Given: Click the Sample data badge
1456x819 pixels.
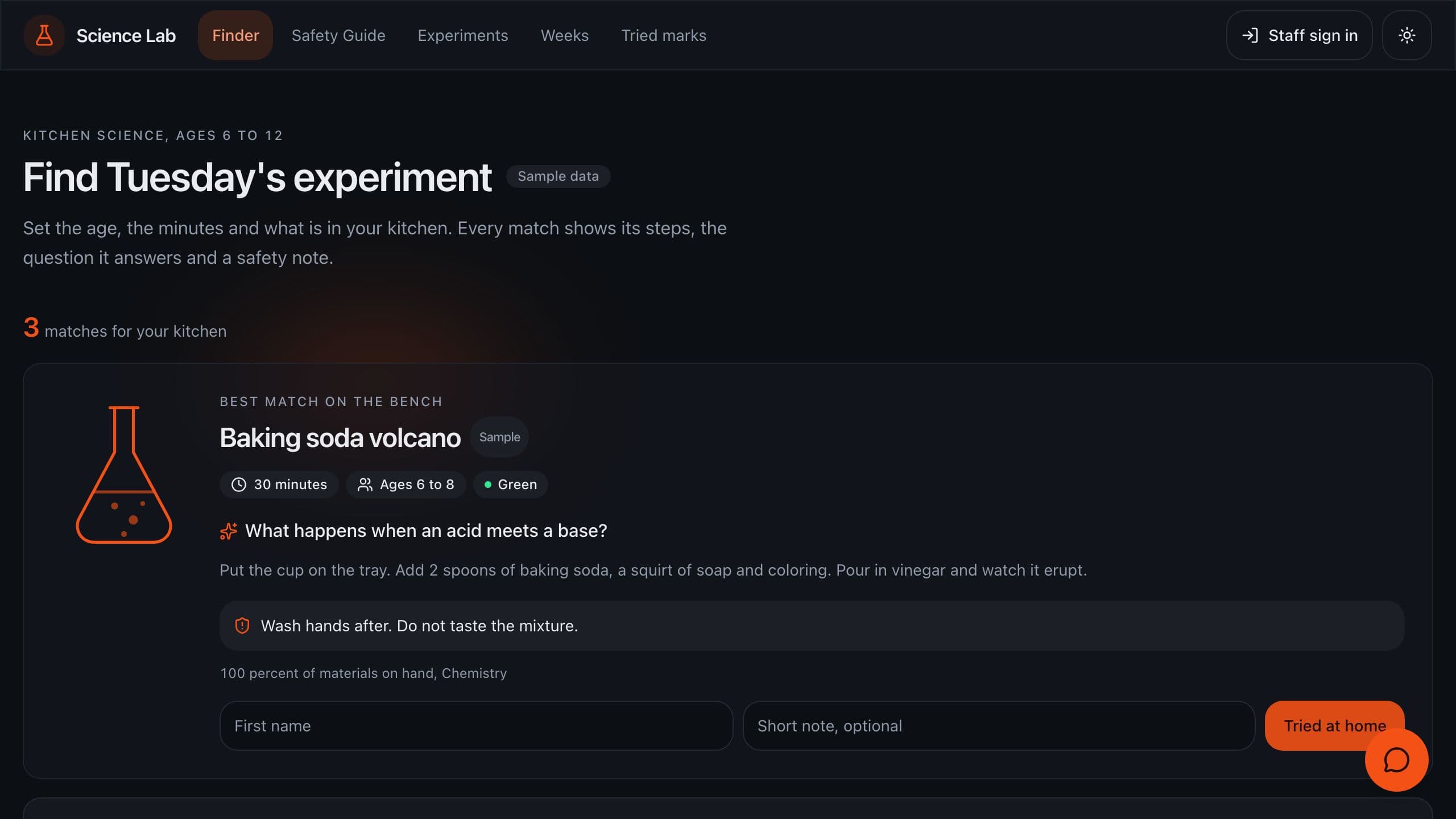Looking at the screenshot, I should tap(558, 176).
